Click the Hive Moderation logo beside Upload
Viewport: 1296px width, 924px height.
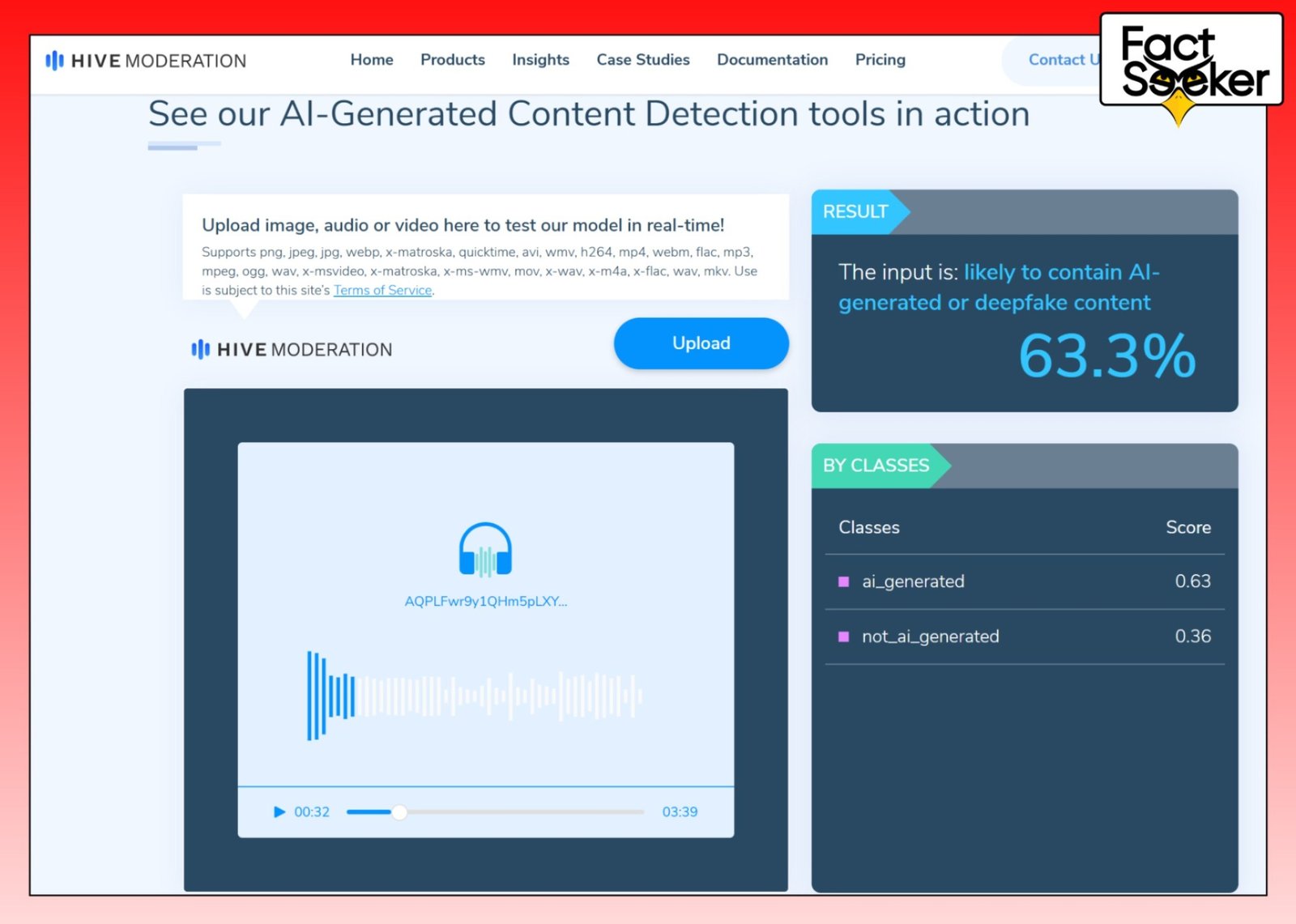click(292, 350)
